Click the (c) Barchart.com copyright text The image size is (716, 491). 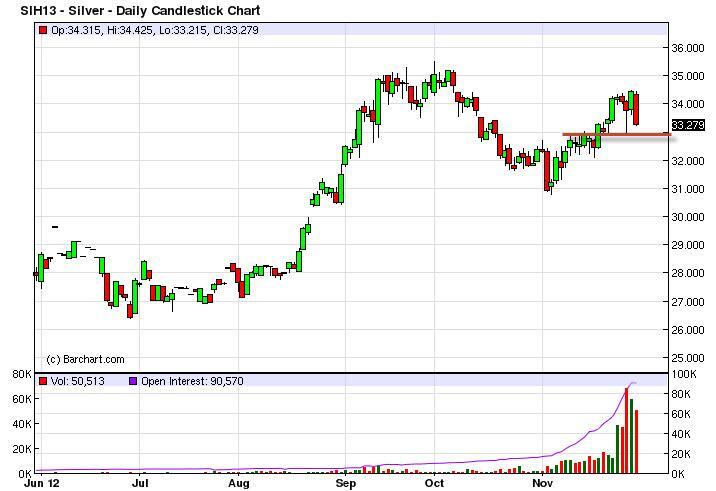coord(86,359)
